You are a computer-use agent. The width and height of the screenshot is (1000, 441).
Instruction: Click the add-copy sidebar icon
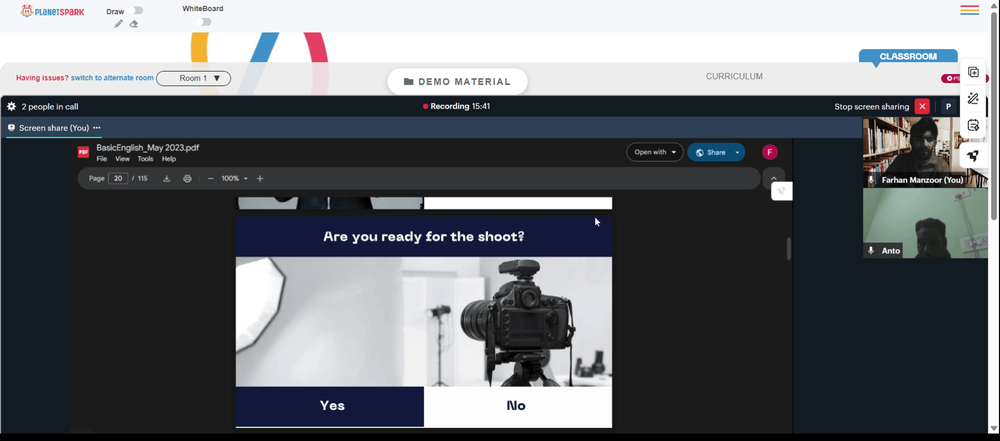(x=973, y=72)
